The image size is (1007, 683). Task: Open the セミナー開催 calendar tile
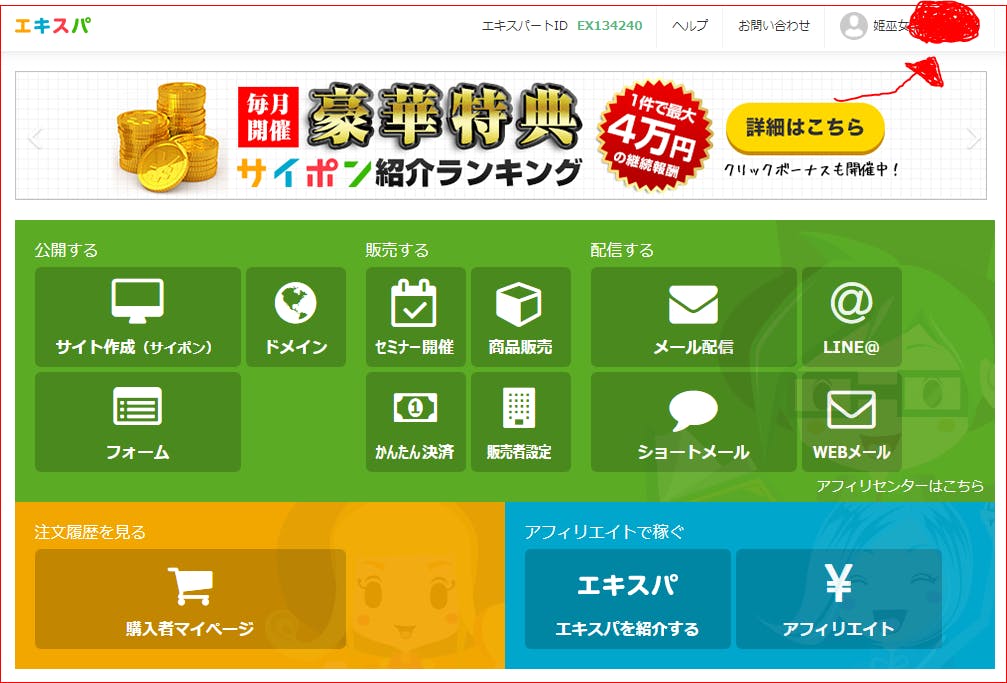tap(416, 317)
